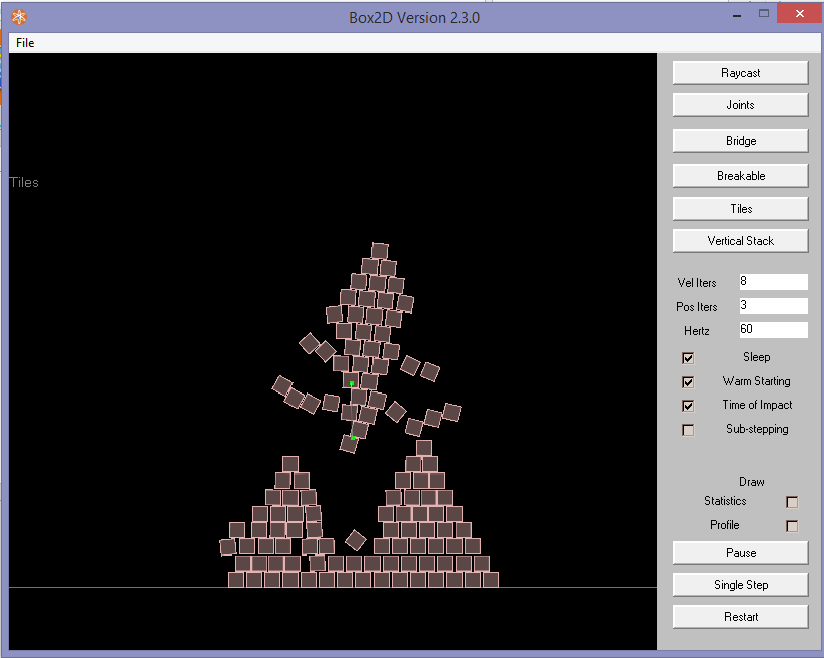This screenshot has width=824, height=658.
Task: Load the Joints demo
Action: [740, 105]
